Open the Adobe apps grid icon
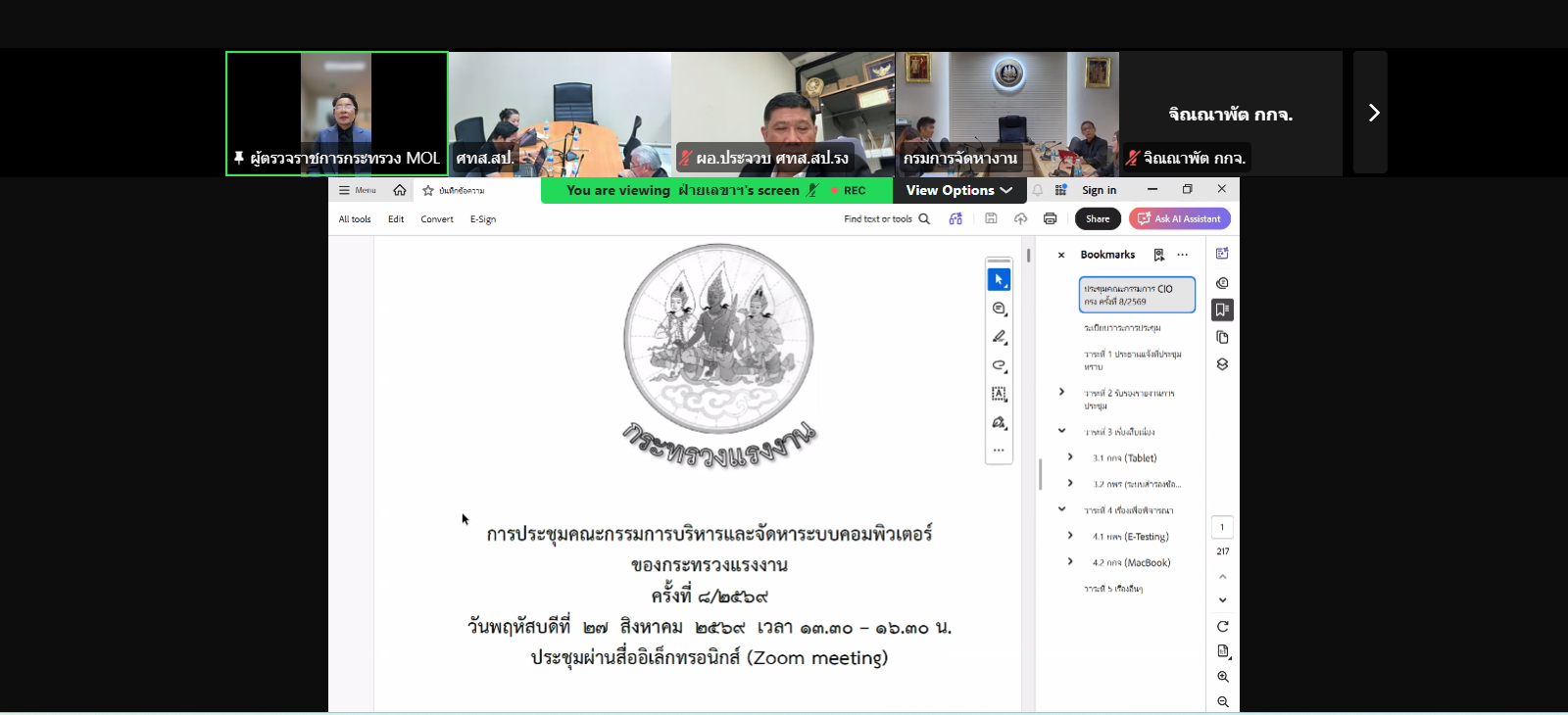 (1060, 190)
